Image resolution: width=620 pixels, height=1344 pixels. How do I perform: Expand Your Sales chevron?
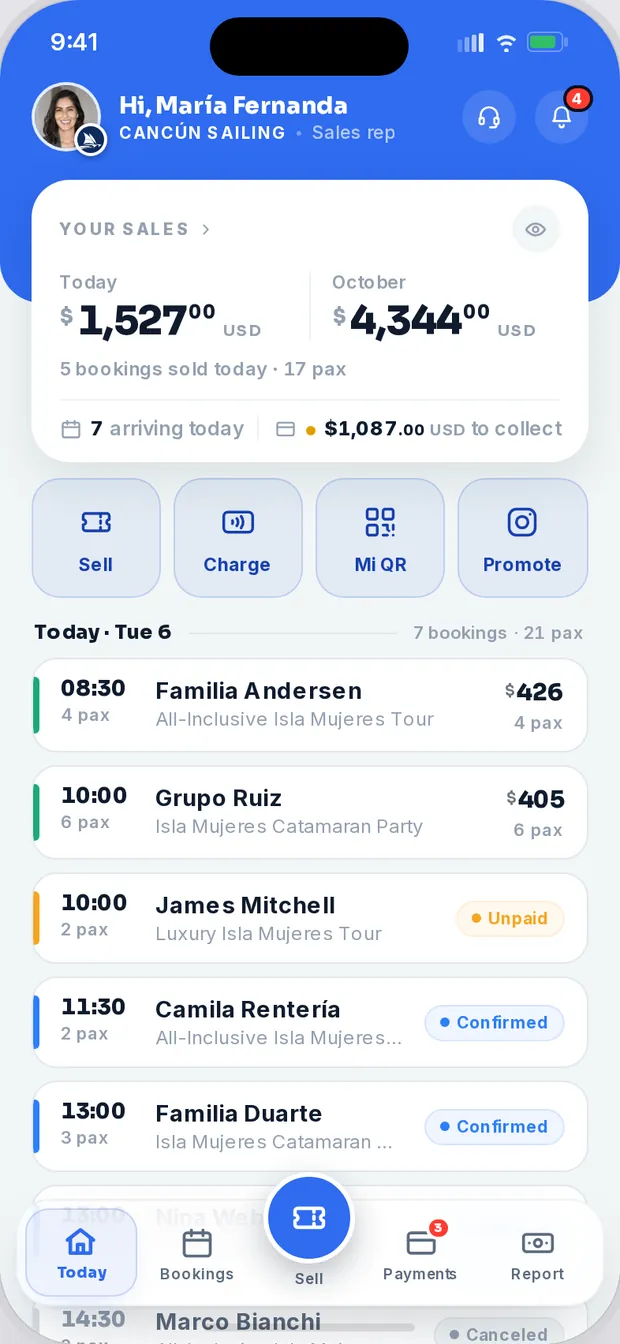tap(206, 229)
